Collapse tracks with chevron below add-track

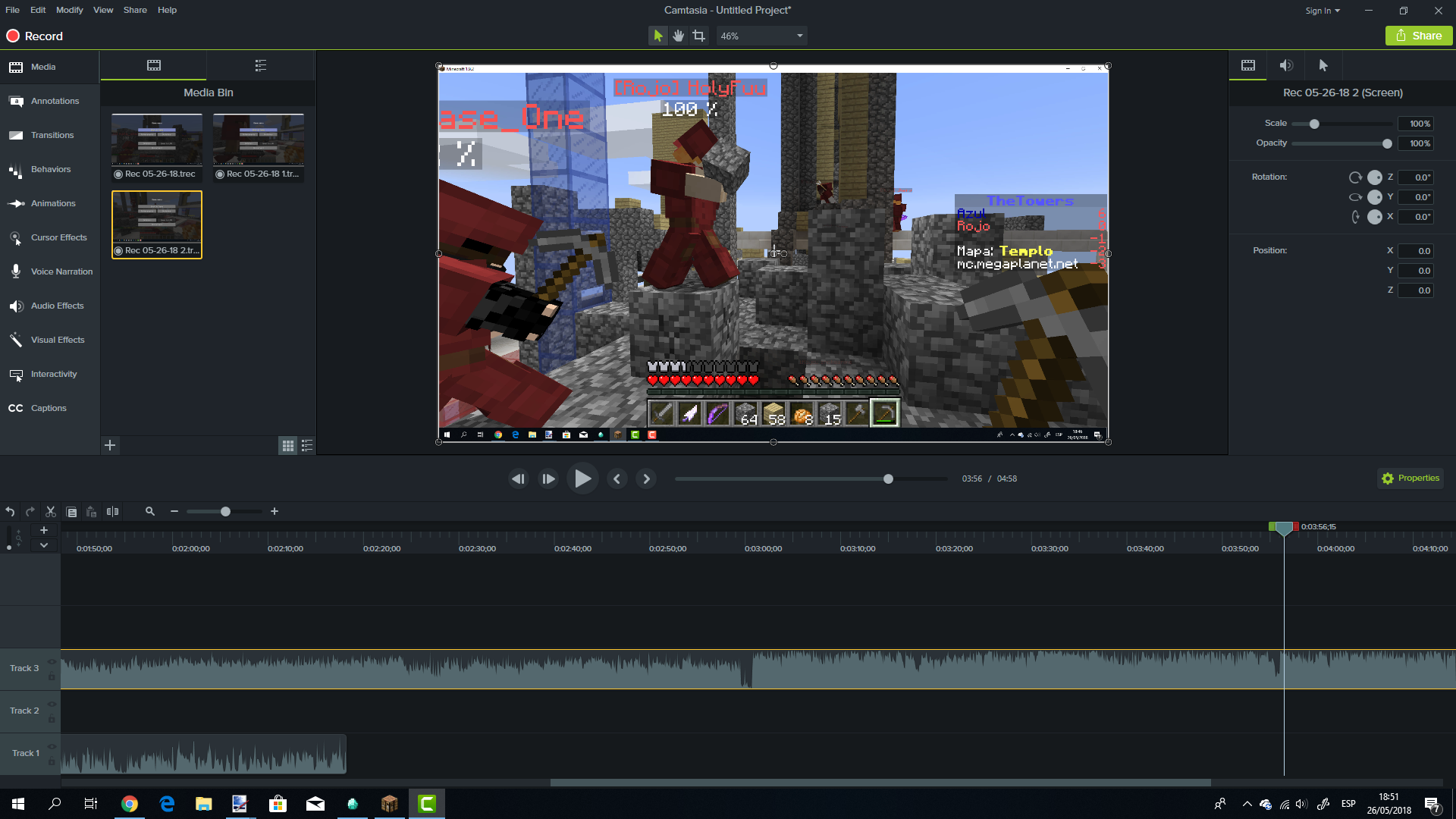[44, 545]
